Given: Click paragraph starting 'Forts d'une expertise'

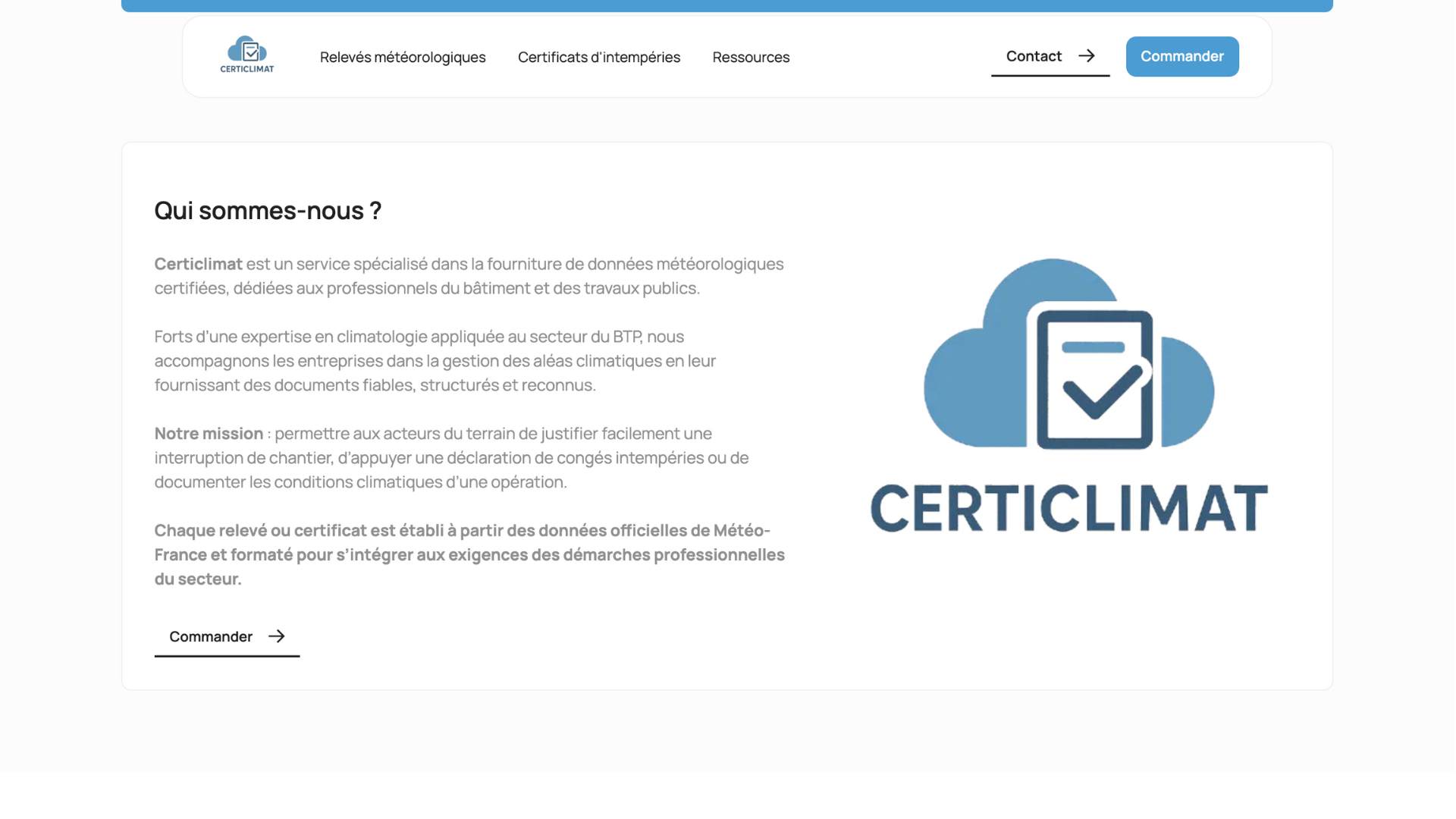Looking at the screenshot, I should pos(435,361).
